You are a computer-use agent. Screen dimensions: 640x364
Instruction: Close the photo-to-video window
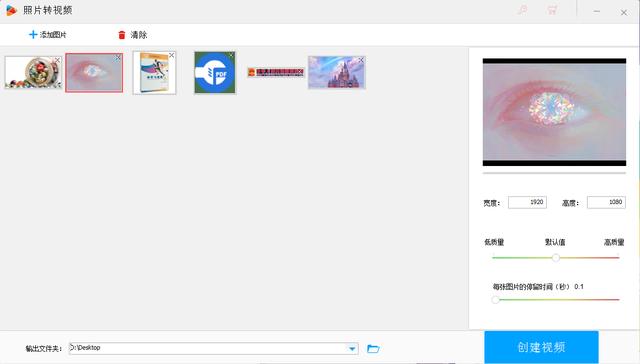click(624, 12)
